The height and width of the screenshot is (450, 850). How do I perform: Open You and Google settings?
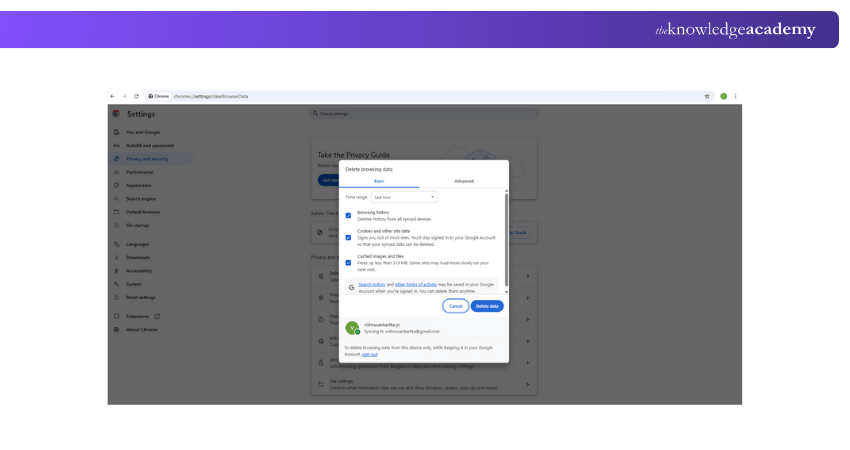(143, 132)
